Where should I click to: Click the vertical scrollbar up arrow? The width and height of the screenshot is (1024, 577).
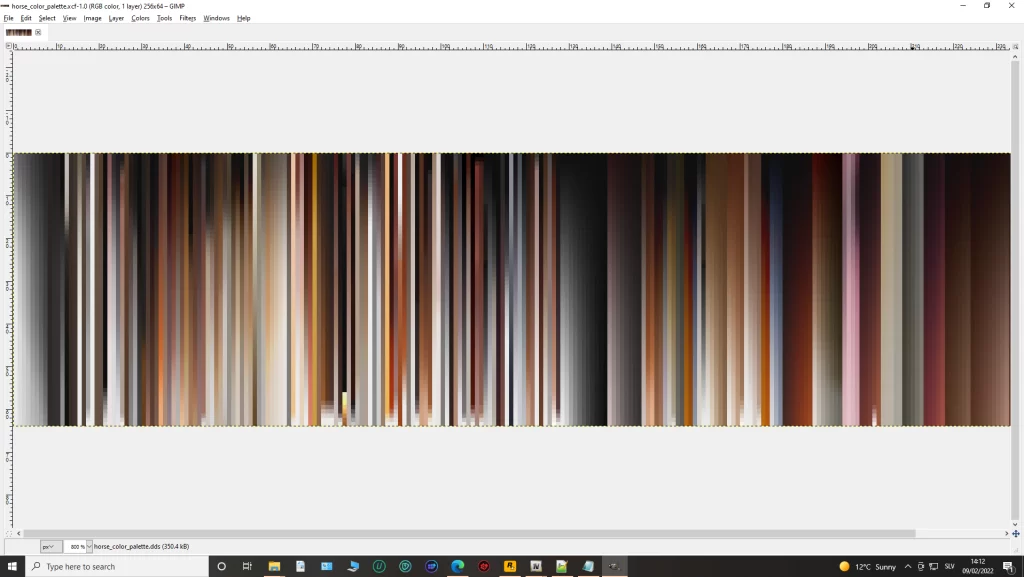pyautogui.click(x=1015, y=57)
